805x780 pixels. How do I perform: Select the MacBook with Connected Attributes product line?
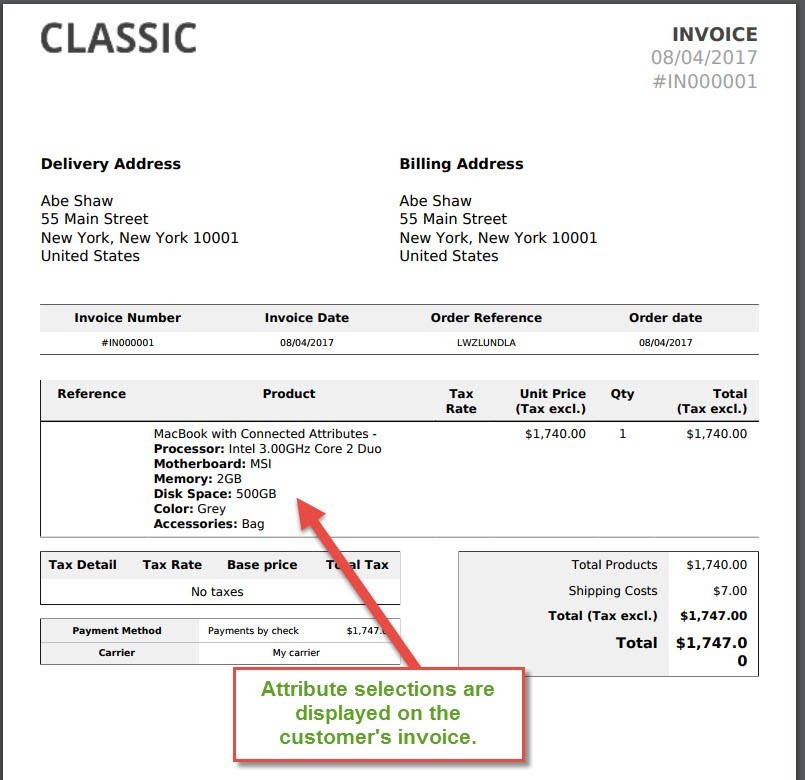click(x=265, y=434)
